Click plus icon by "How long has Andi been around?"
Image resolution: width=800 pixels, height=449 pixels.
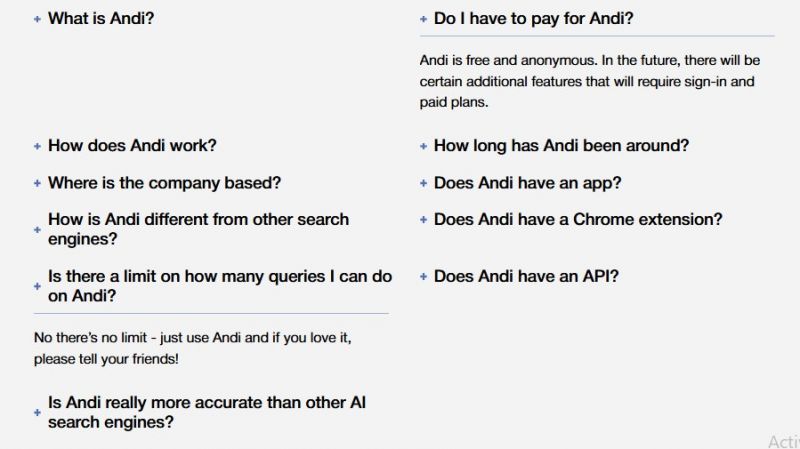[423, 146]
